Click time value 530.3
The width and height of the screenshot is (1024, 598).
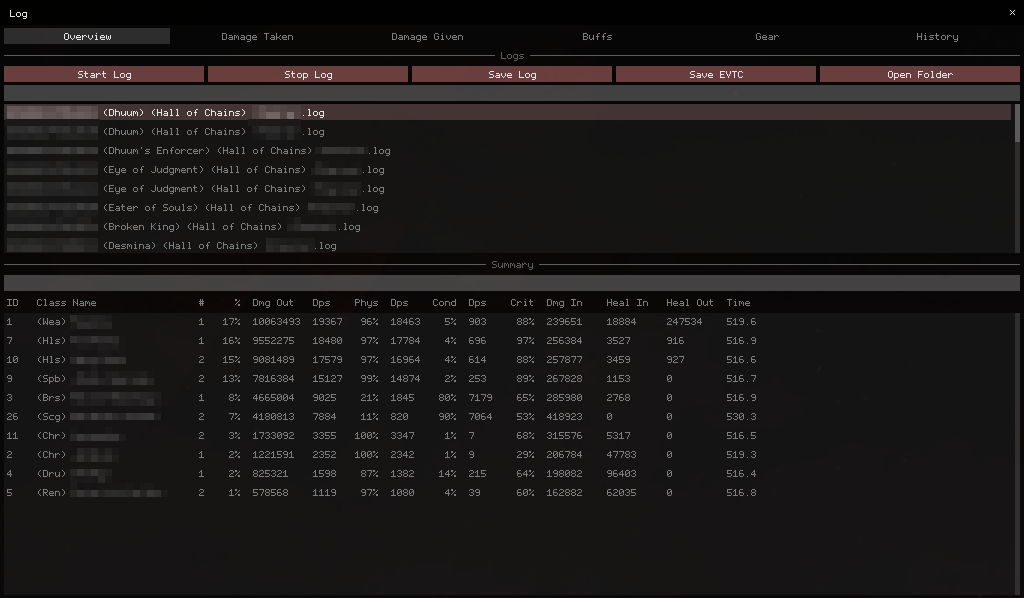pos(741,417)
